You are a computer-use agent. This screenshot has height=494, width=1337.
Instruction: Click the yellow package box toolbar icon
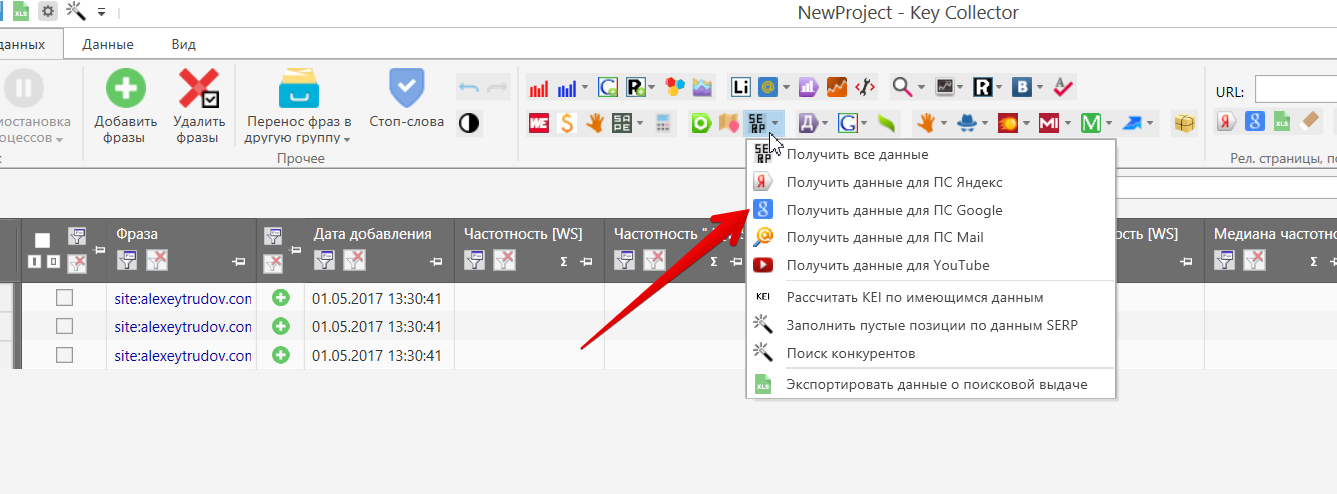click(1184, 123)
